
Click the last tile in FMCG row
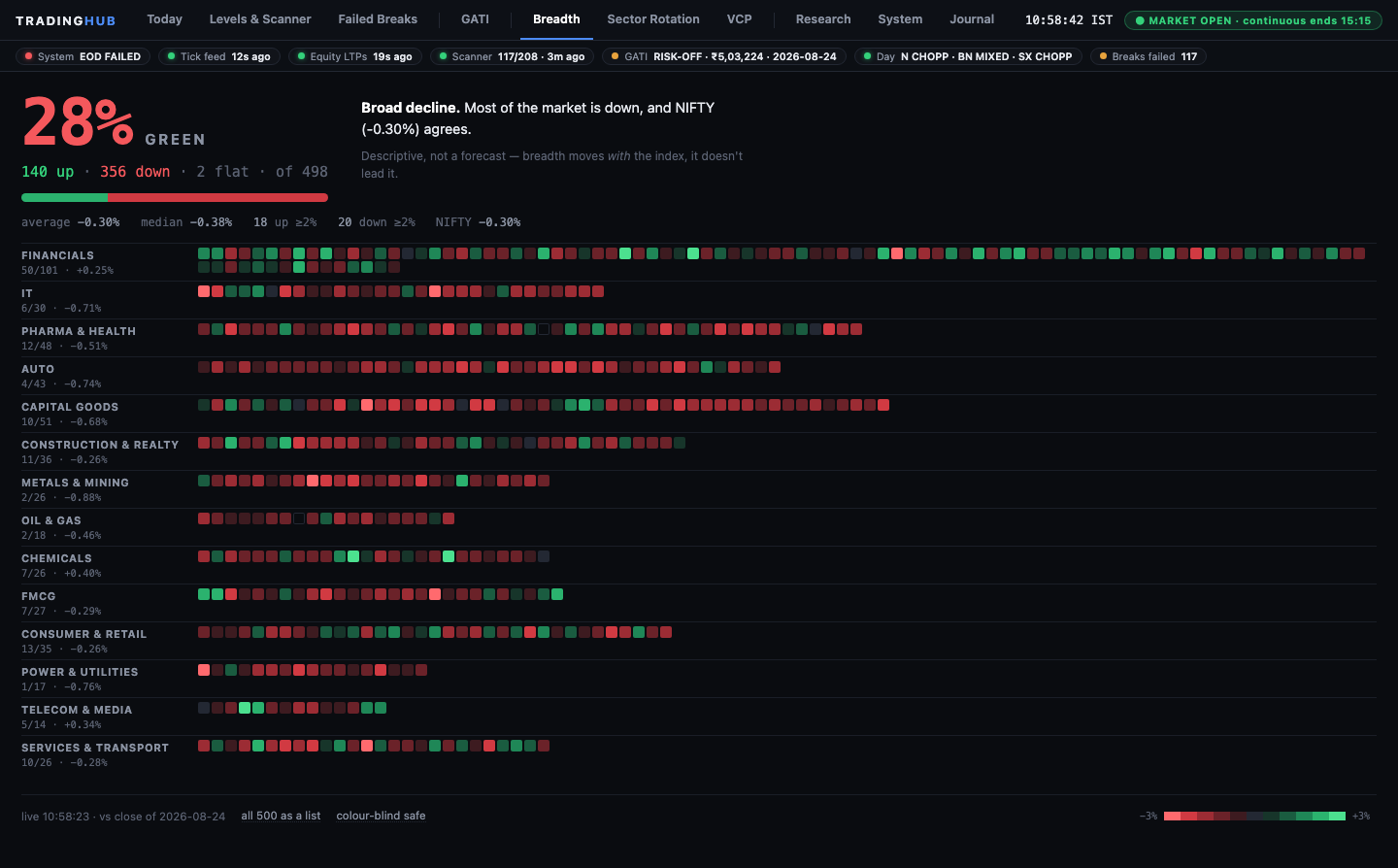(x=557, y=594)
